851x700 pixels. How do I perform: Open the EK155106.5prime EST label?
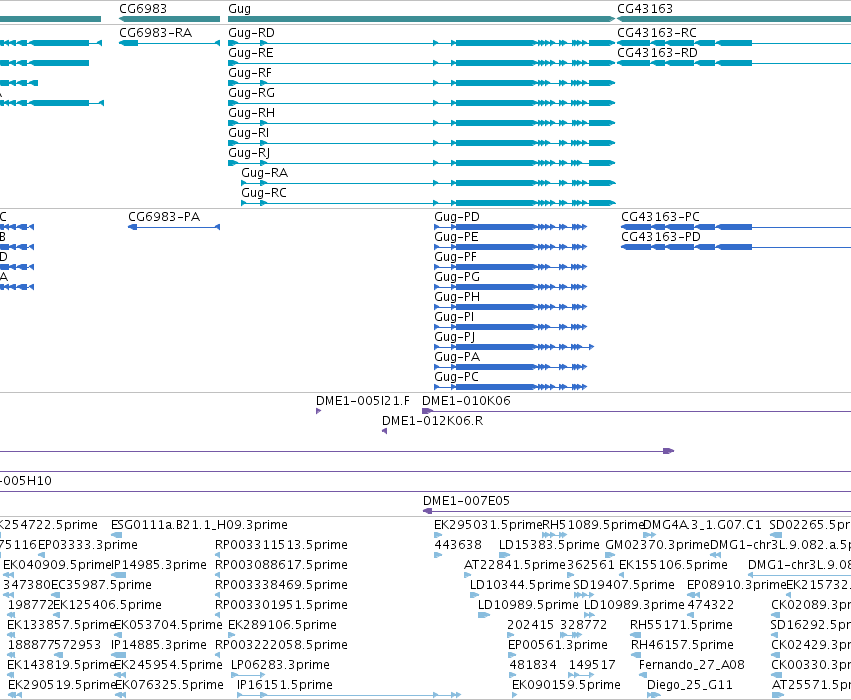coord(673,565)
